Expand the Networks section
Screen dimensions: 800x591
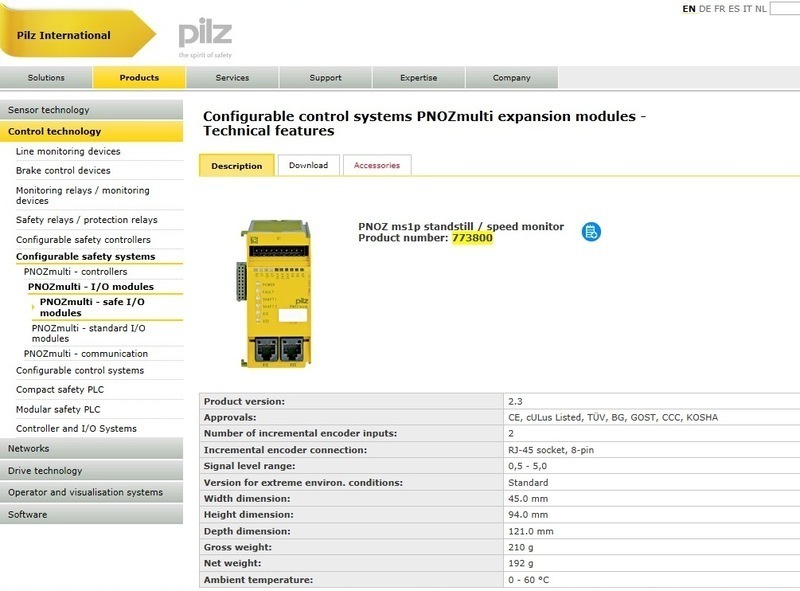[x=91, y=449]
